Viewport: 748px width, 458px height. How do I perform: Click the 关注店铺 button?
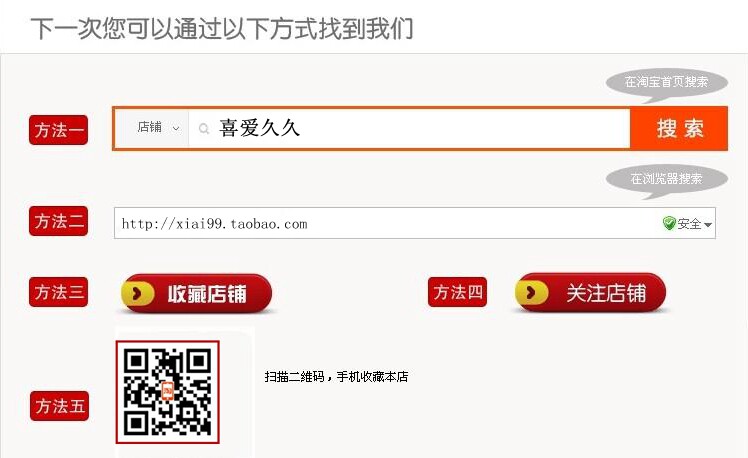pyautogui.click(x=590, y=292)
